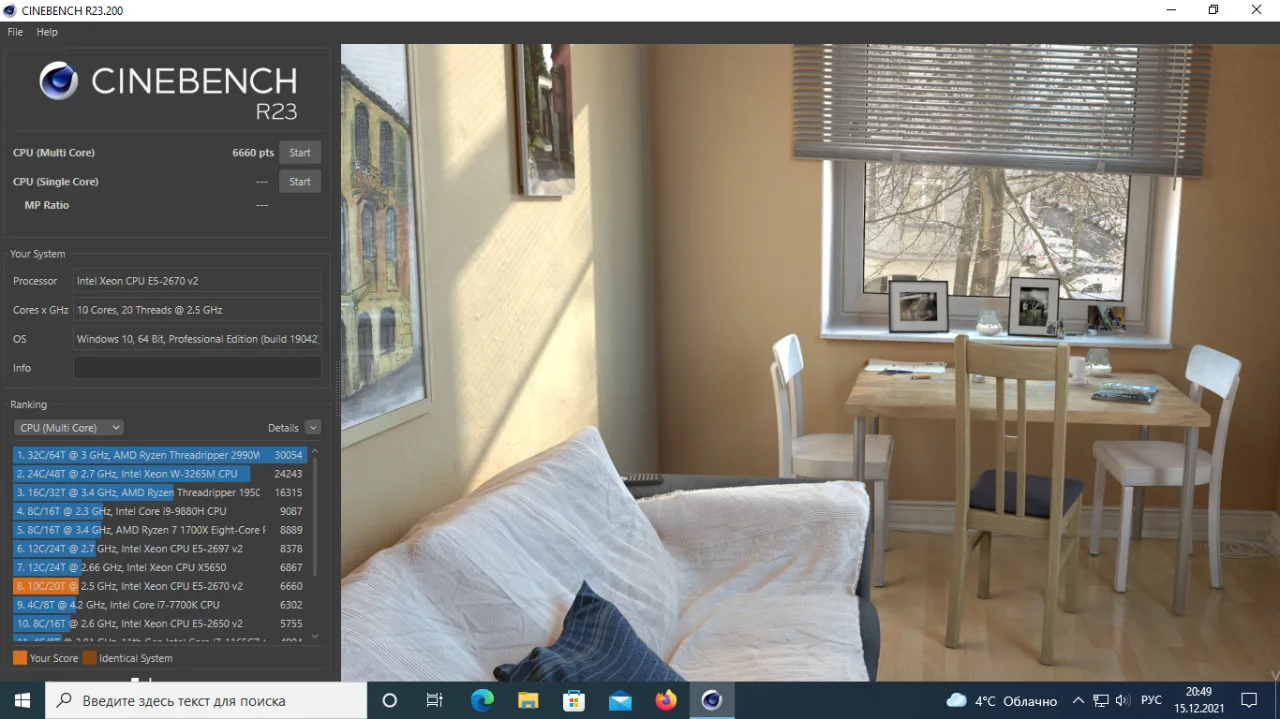Select the Cores x GHz field

click(x=197, y=310)
